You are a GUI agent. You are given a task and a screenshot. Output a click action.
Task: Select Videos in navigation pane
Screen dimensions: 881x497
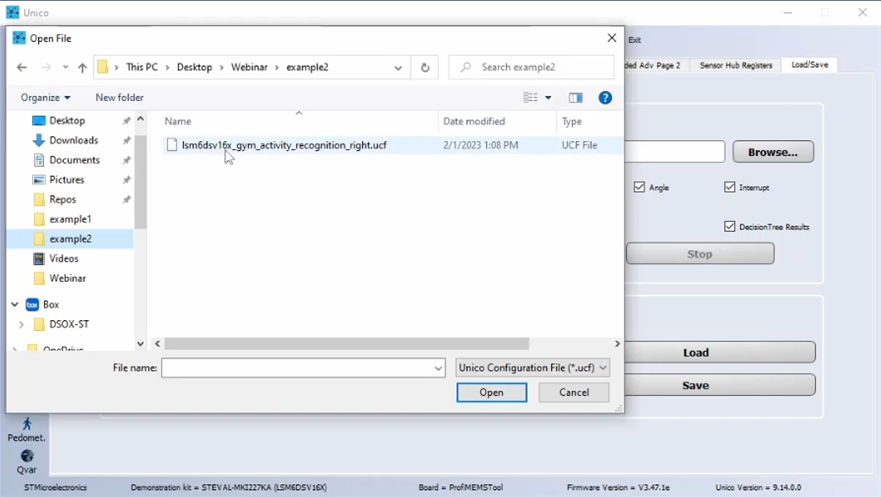point(63,258)
